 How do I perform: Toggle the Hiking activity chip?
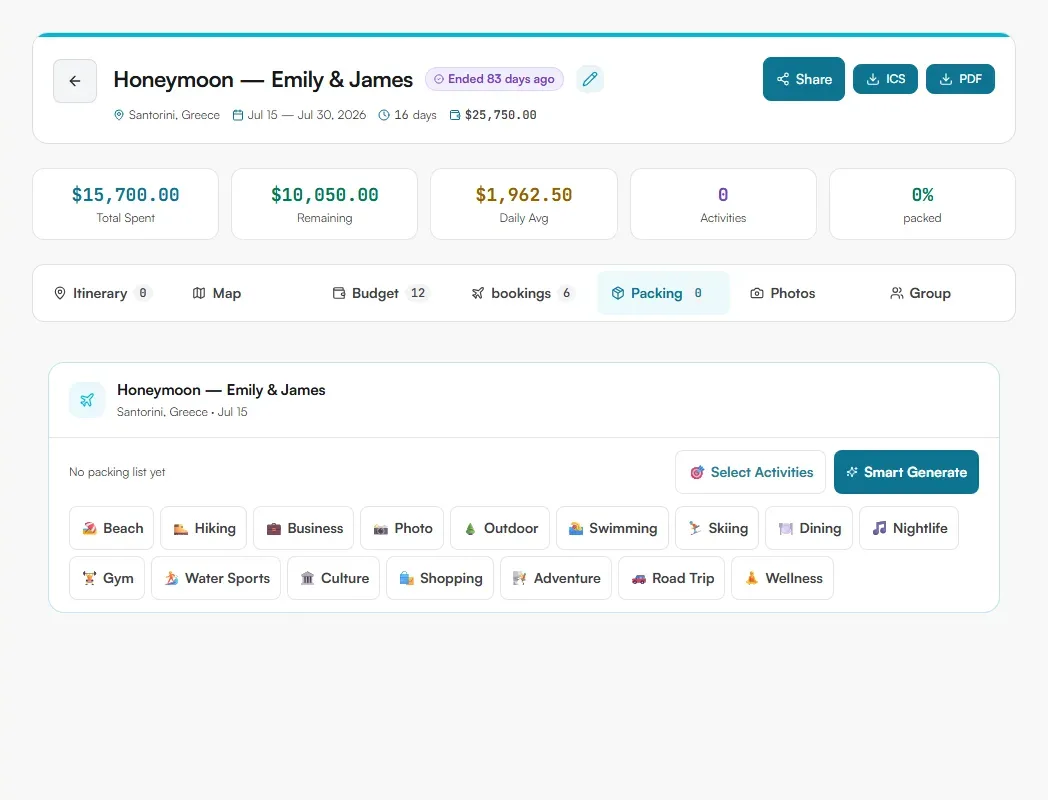coord(204,528)
